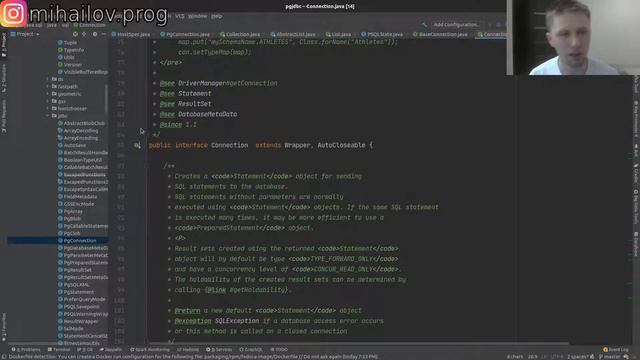This screenshot has width=640, height=360.
Task: Select the TypeInfo class in project tree
Action: (71, 50)
